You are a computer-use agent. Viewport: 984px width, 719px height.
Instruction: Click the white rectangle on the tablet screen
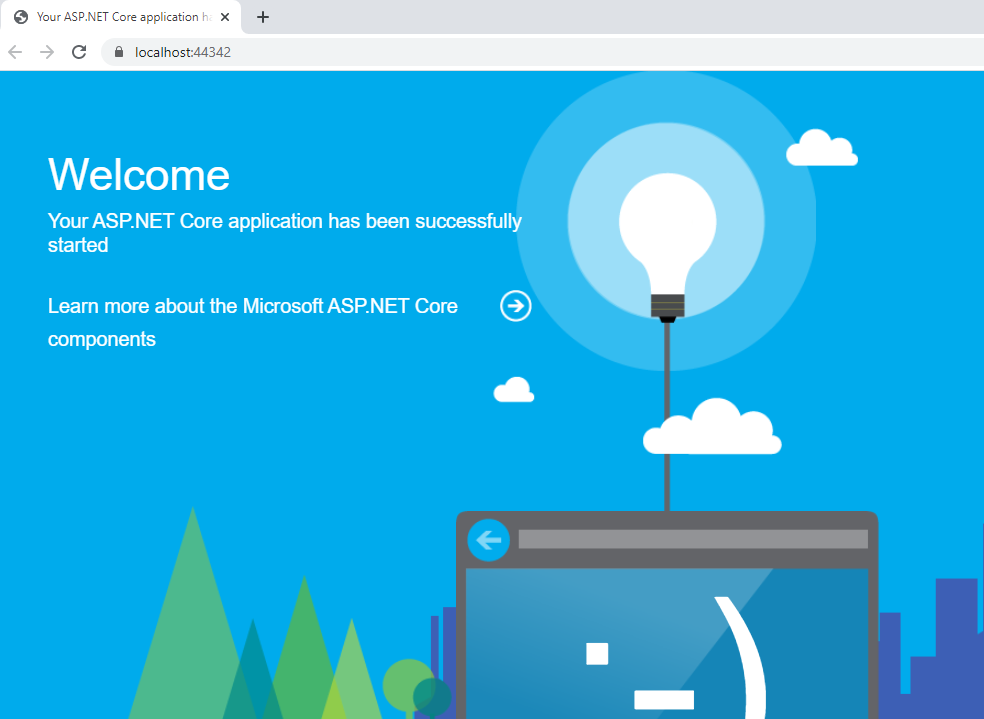(597, 654)
